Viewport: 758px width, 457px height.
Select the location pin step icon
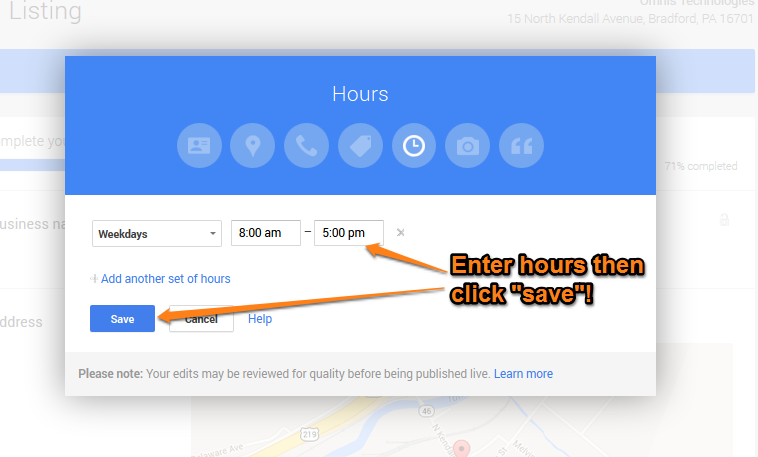253,146
